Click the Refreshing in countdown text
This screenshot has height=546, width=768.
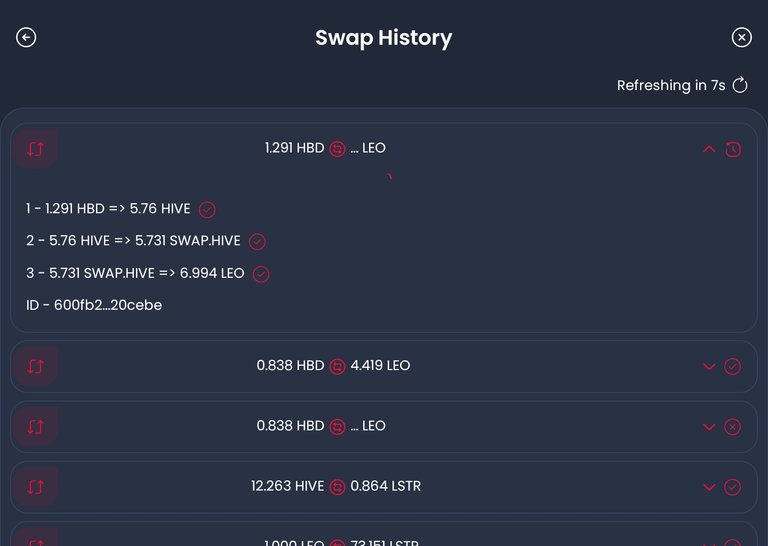point(670,85)
